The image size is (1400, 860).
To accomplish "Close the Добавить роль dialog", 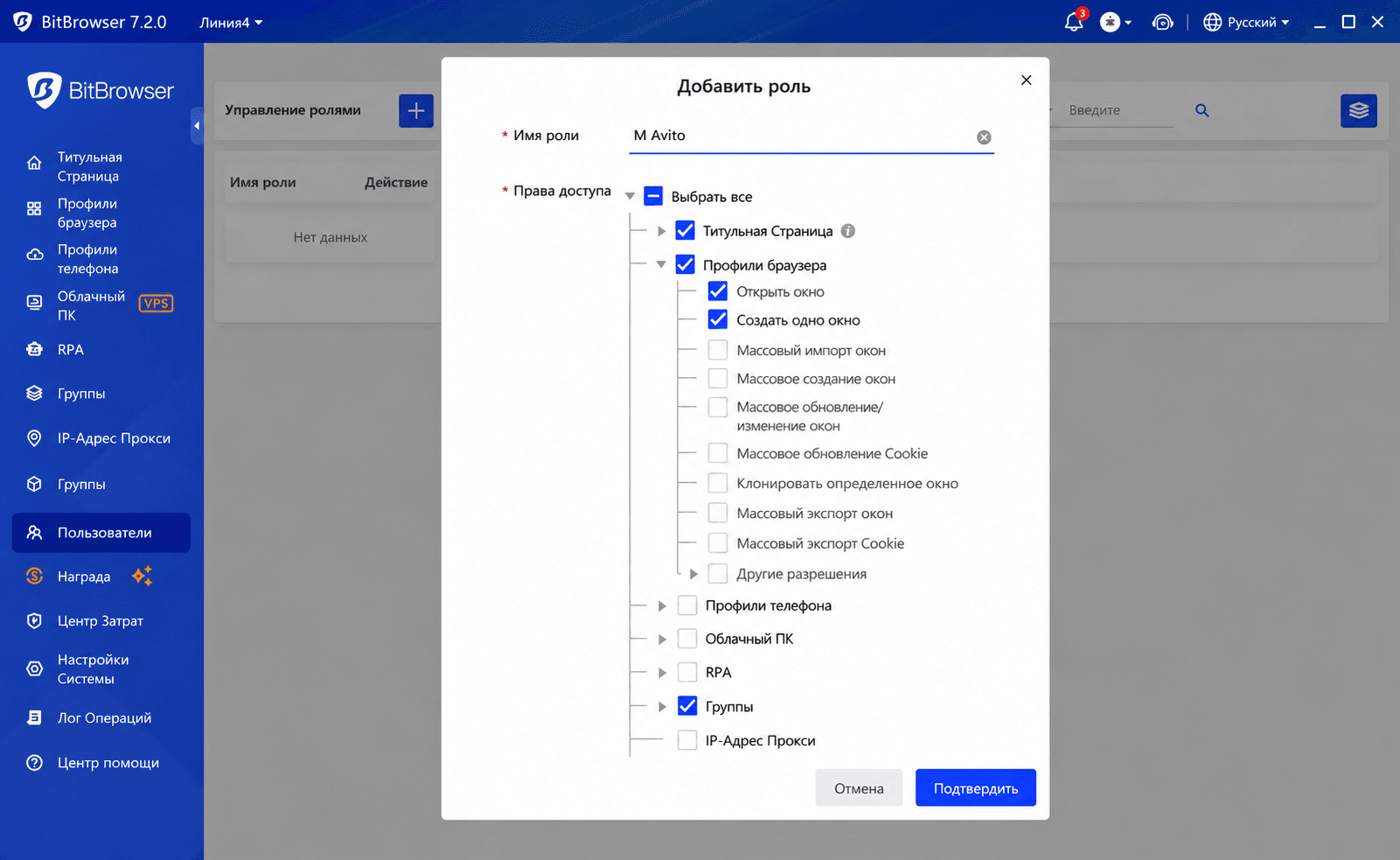I will coord(1027,80).
